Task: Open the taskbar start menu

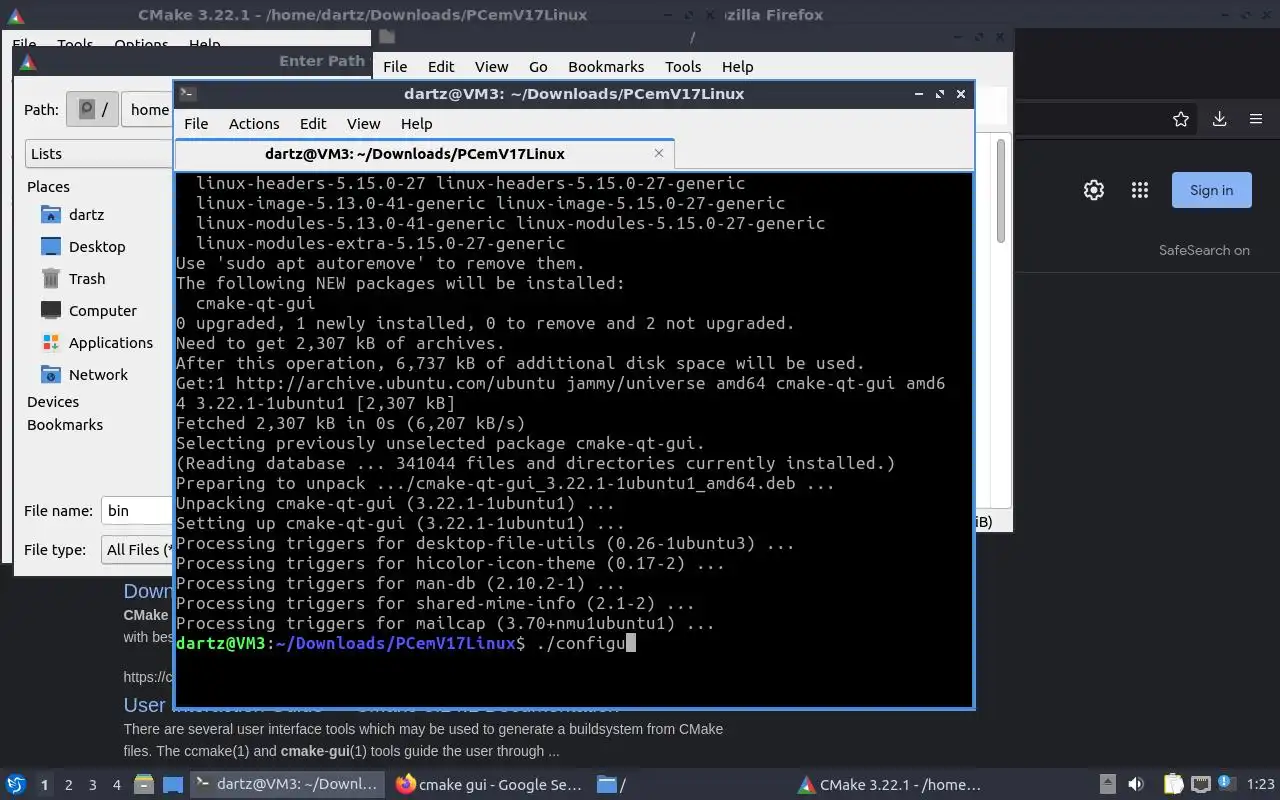Action: [15, 784]
